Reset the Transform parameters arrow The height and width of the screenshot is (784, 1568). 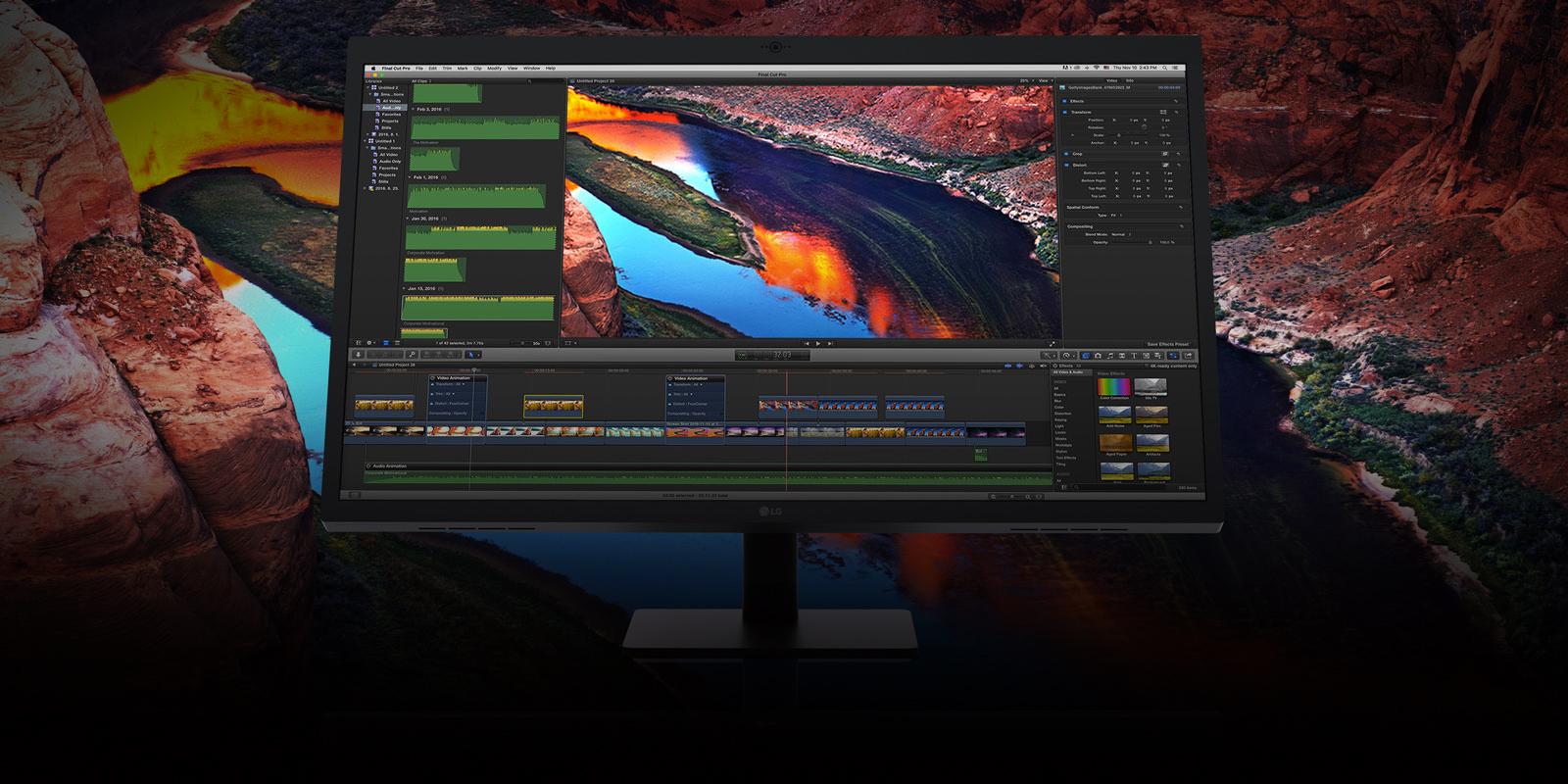coord(1177,112)
